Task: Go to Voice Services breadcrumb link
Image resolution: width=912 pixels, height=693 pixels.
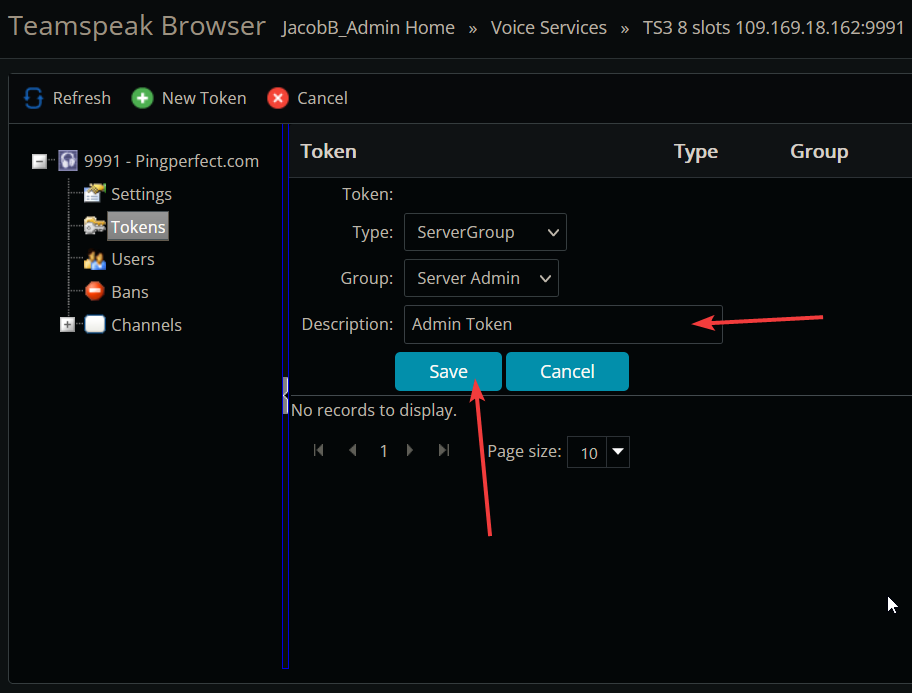Action: click(x=548, y=28)
